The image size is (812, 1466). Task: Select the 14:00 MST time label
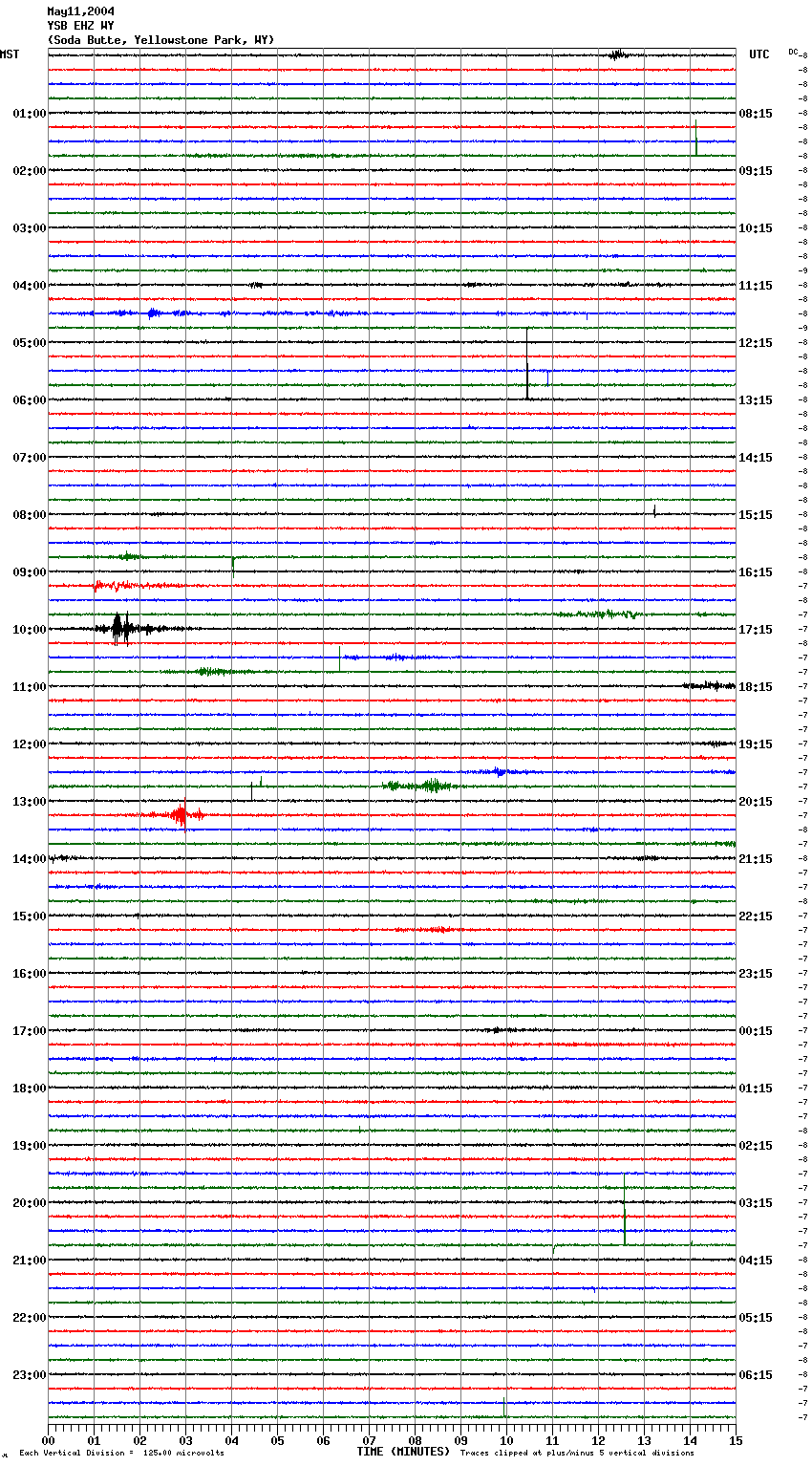pyautogui.click(x=30, y=859)
